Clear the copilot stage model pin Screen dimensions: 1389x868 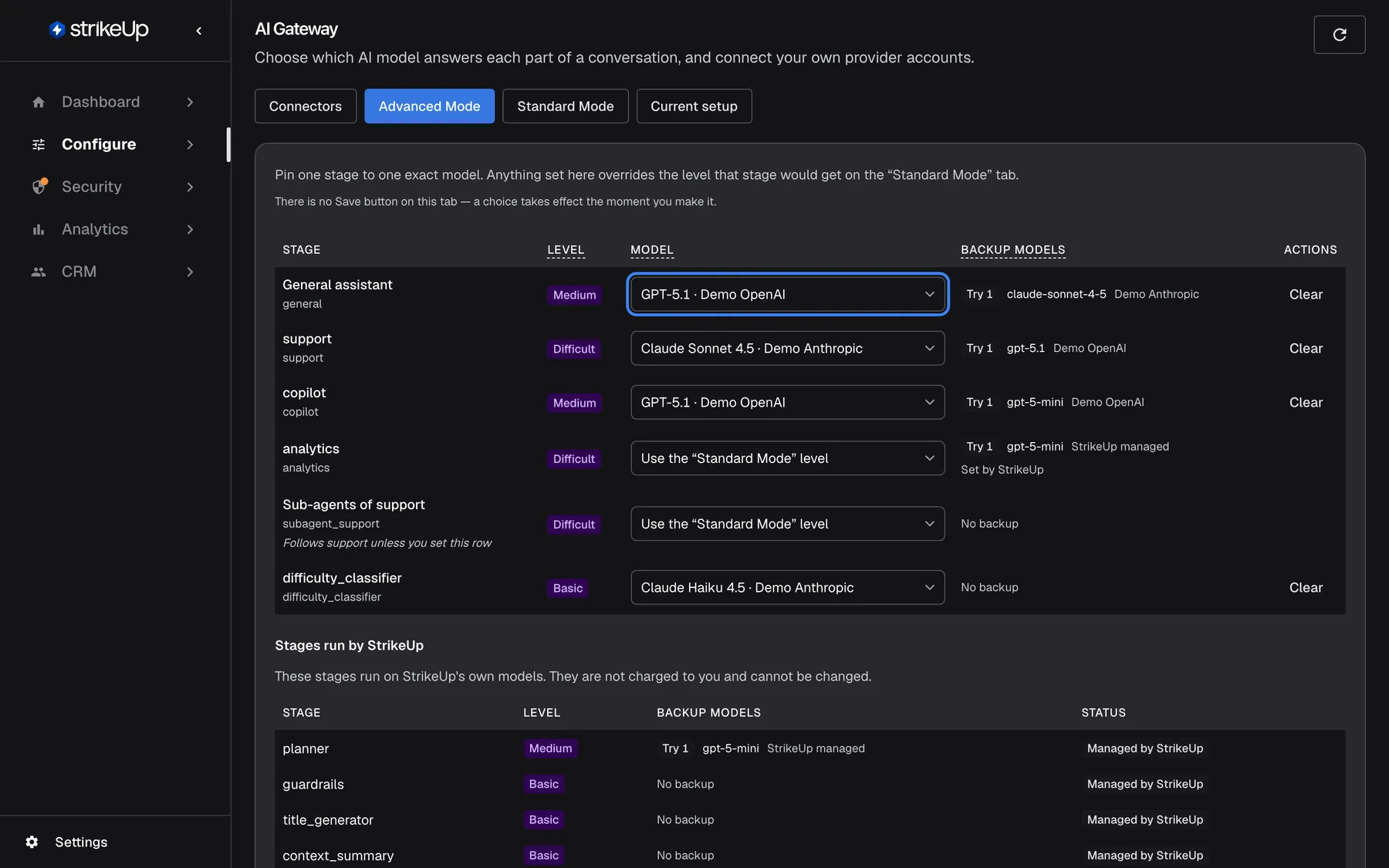tap(1306, 402)
